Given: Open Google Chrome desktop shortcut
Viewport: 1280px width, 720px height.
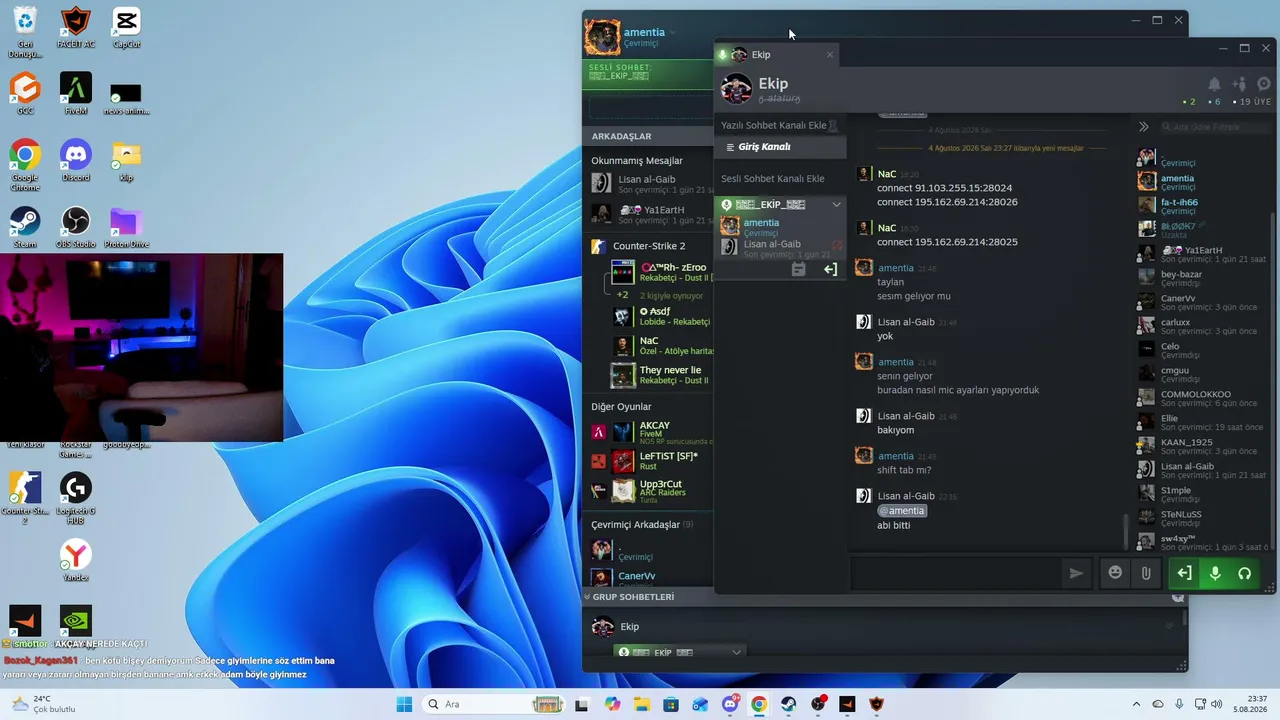Looking at the screenshot, I should point(25,164).
